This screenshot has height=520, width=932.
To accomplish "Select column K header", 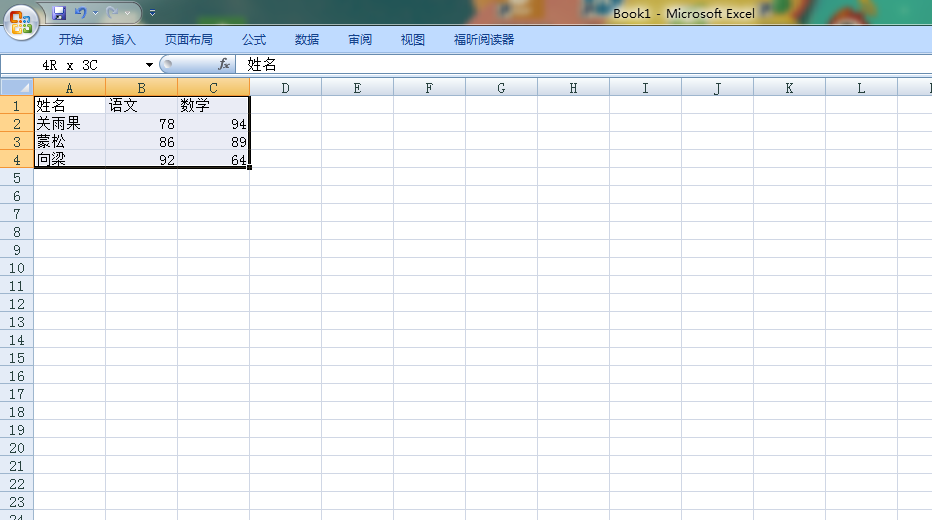I will point(789,89).
